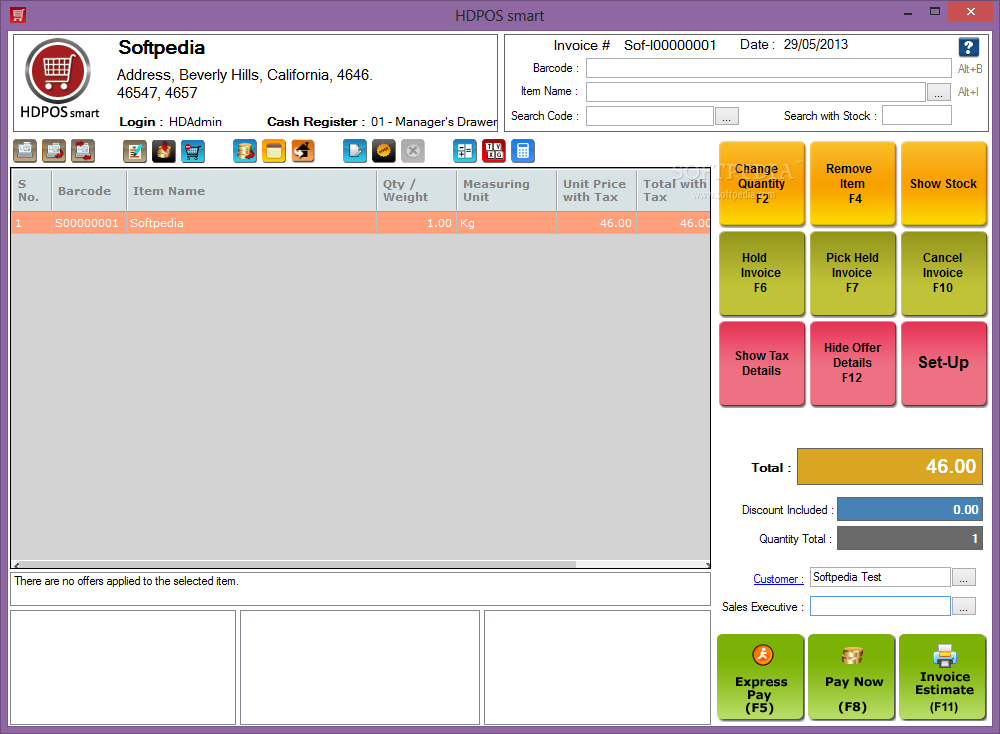
Task: Click Remove Item F4 button
Action: (853, 184)
